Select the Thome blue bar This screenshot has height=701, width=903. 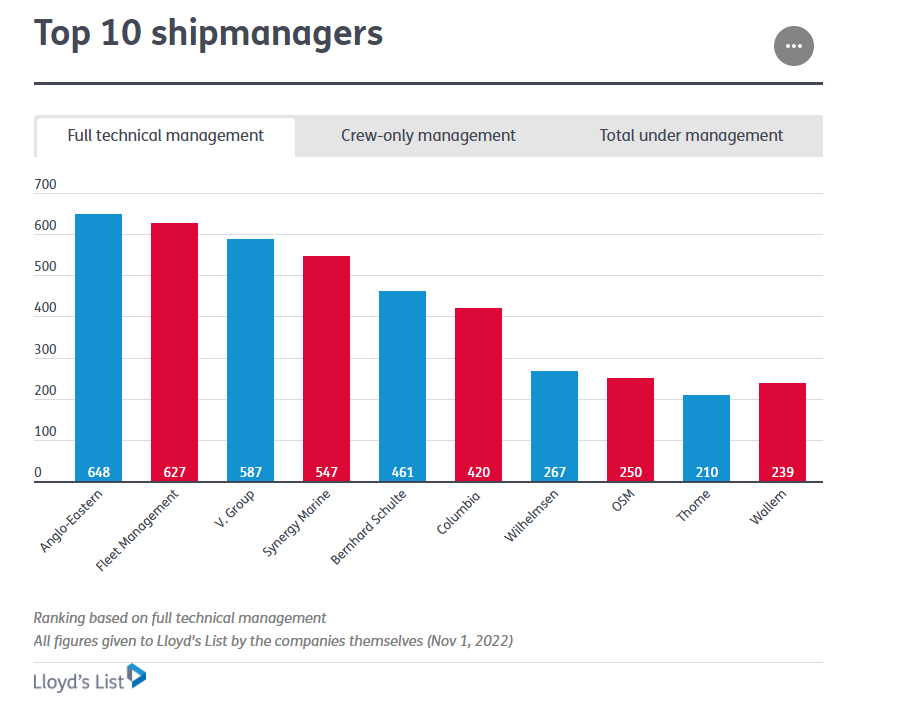[x=707, y=438]
